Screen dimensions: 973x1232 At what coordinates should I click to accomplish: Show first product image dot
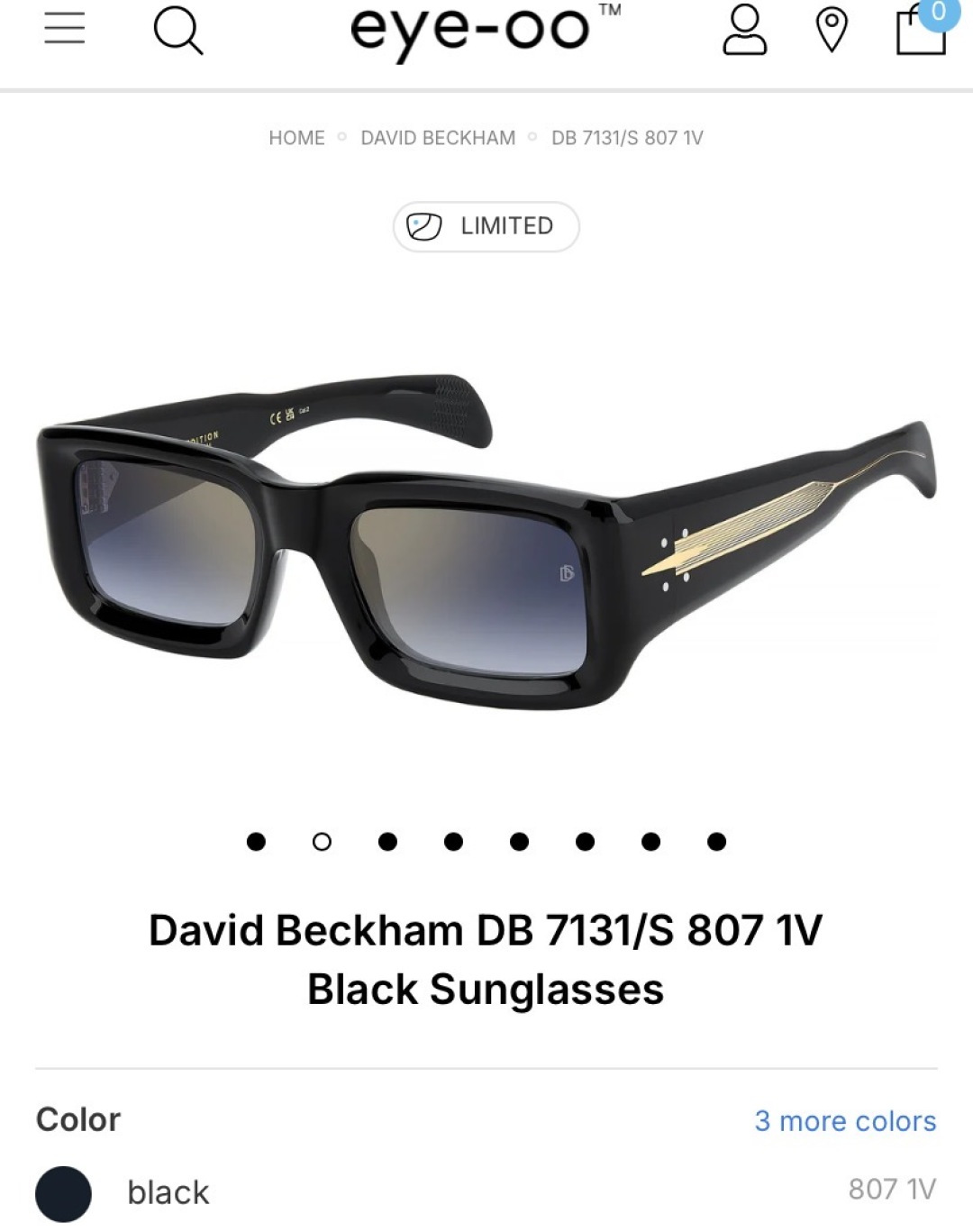(256, 842)
